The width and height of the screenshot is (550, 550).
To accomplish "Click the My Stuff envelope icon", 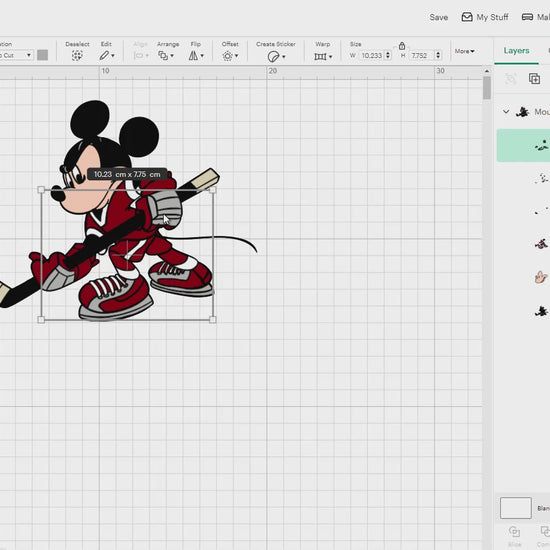I will point(467,17).
